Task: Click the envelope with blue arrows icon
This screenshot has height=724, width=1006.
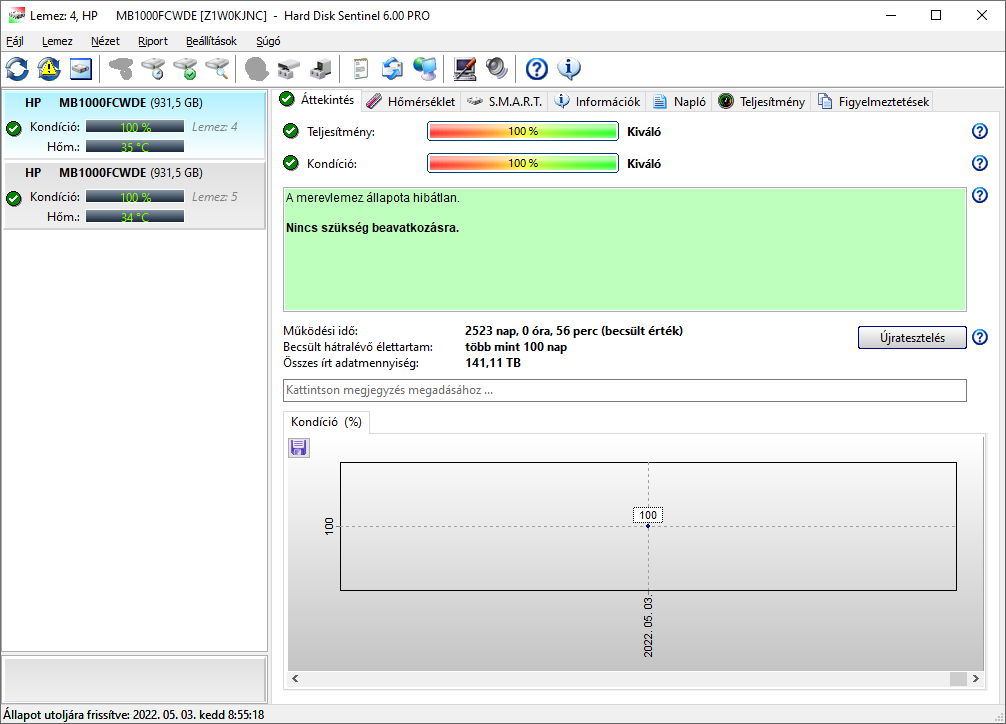Action: (392, 69)
